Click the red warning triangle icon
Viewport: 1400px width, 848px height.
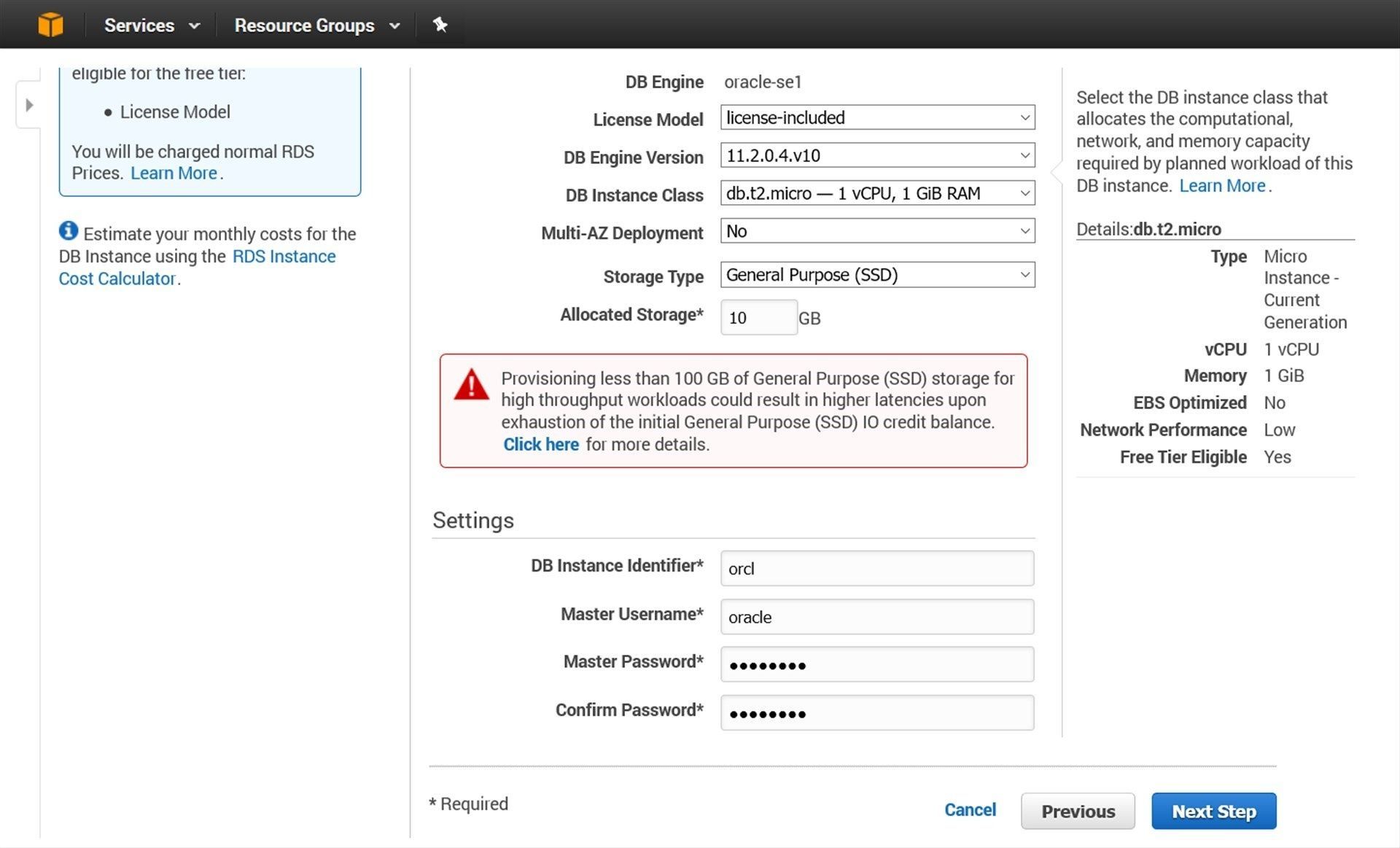(x=471, y=384)
